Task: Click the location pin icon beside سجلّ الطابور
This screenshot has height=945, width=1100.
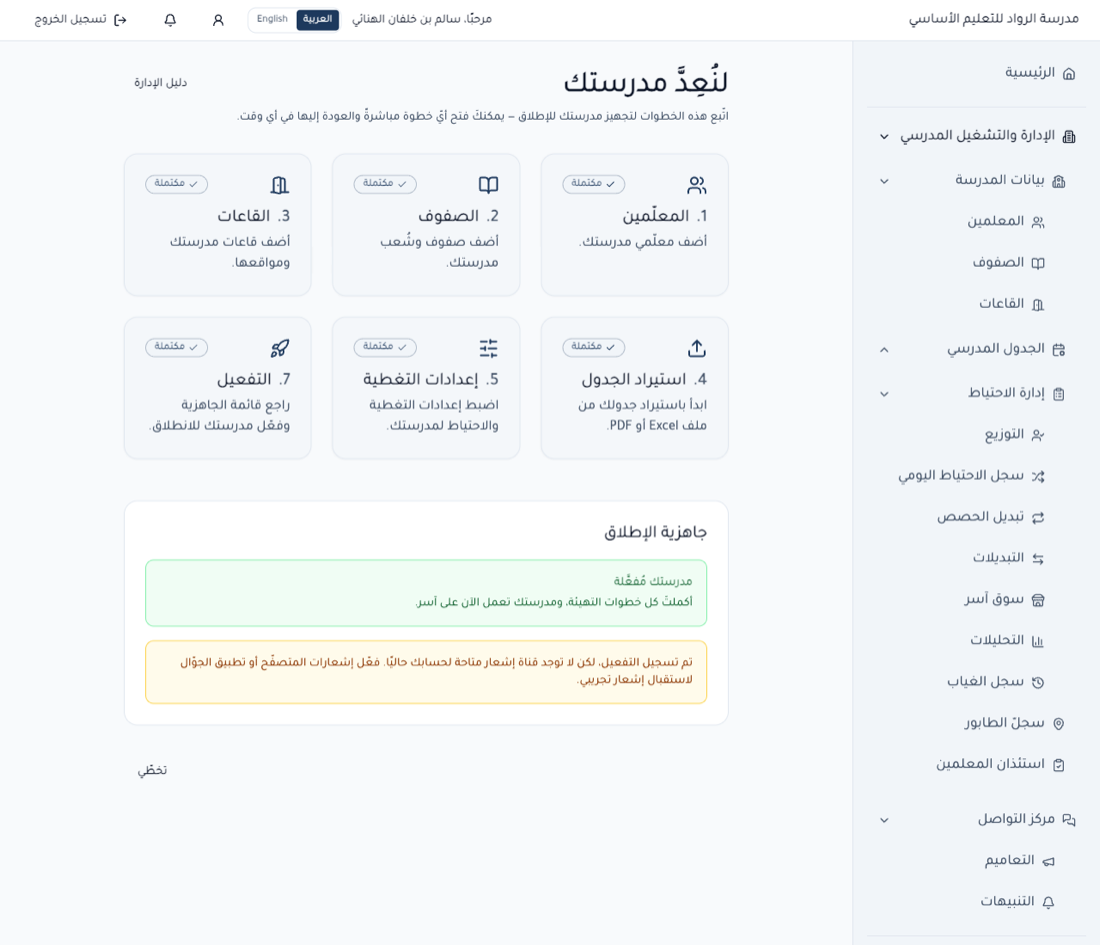Action: tap(1059, 723)
